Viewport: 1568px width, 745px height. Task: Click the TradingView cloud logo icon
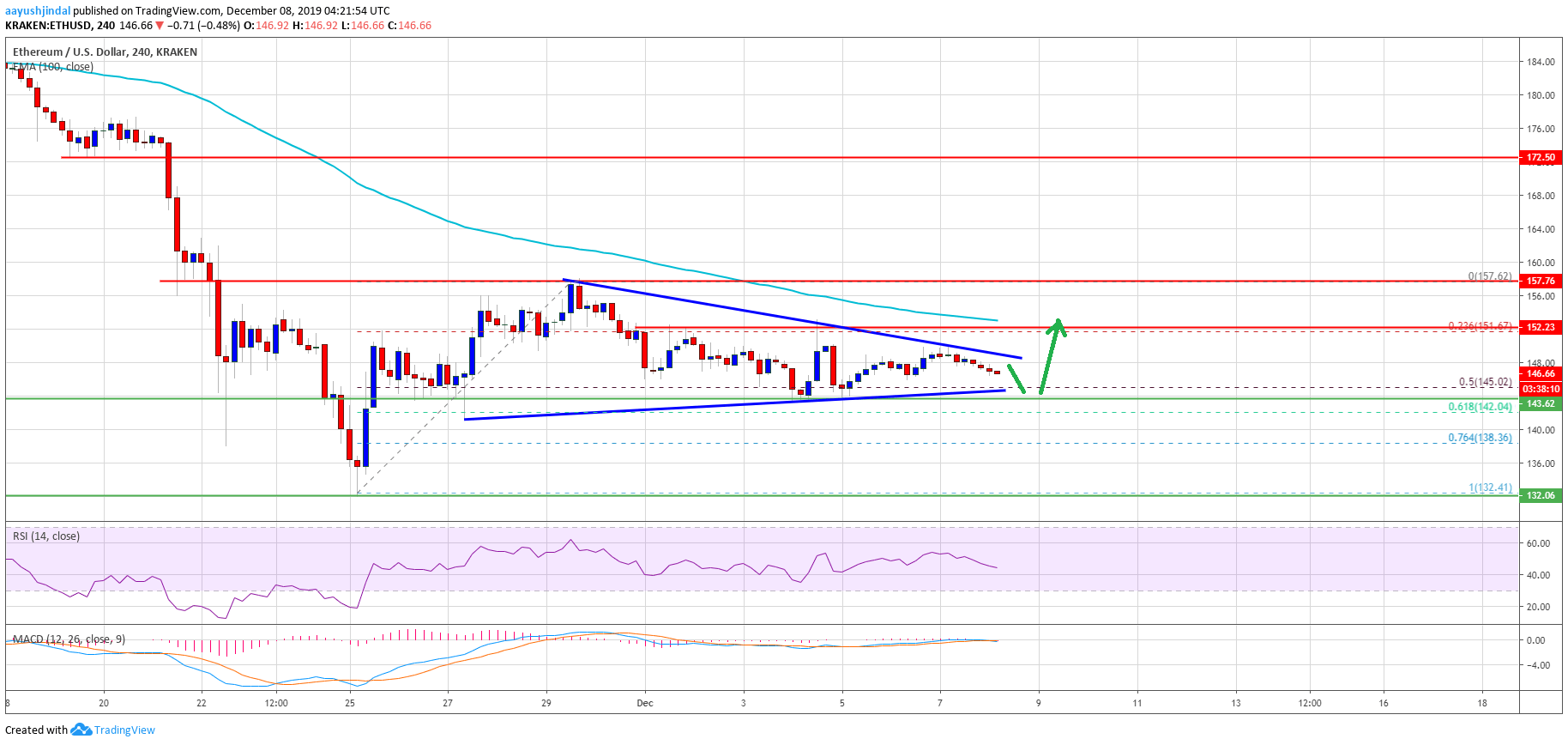pos(81,730)
